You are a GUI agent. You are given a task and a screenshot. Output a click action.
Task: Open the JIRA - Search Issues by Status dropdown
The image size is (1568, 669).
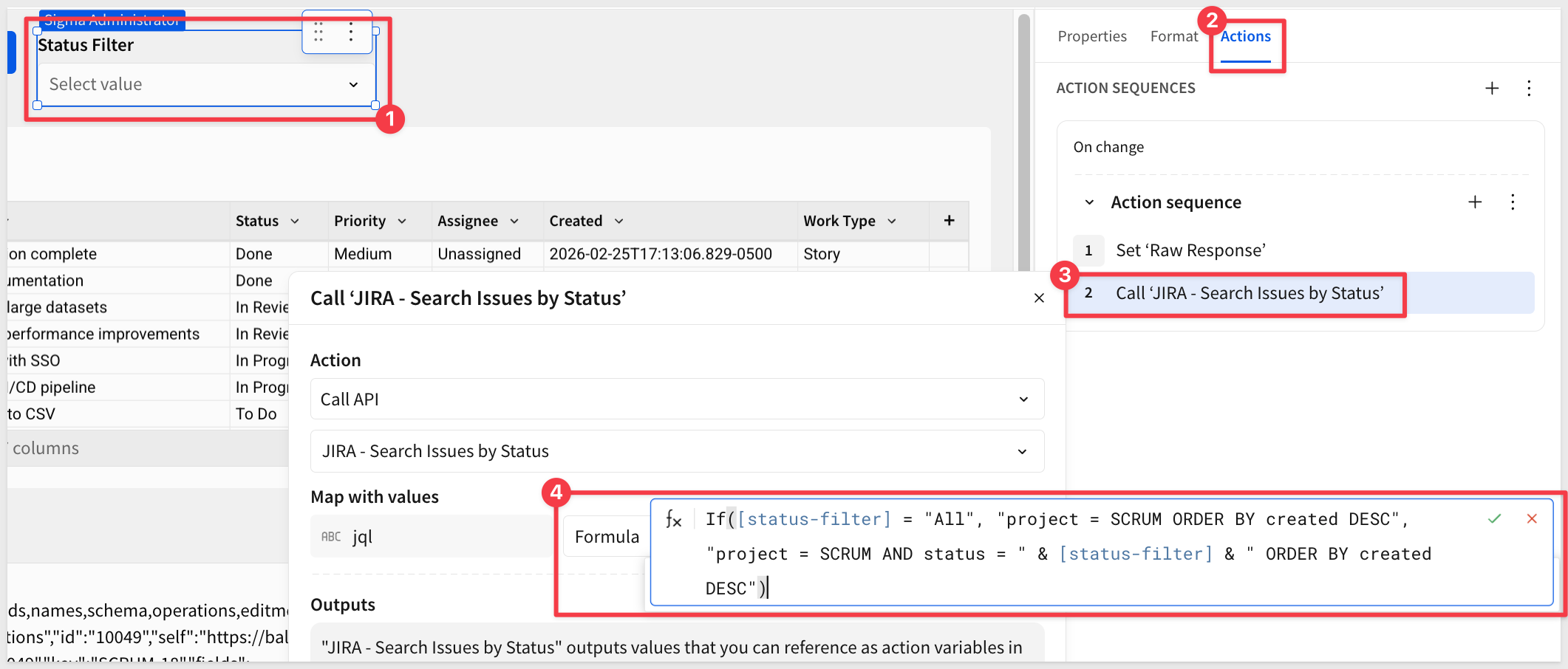coord(676,451)
